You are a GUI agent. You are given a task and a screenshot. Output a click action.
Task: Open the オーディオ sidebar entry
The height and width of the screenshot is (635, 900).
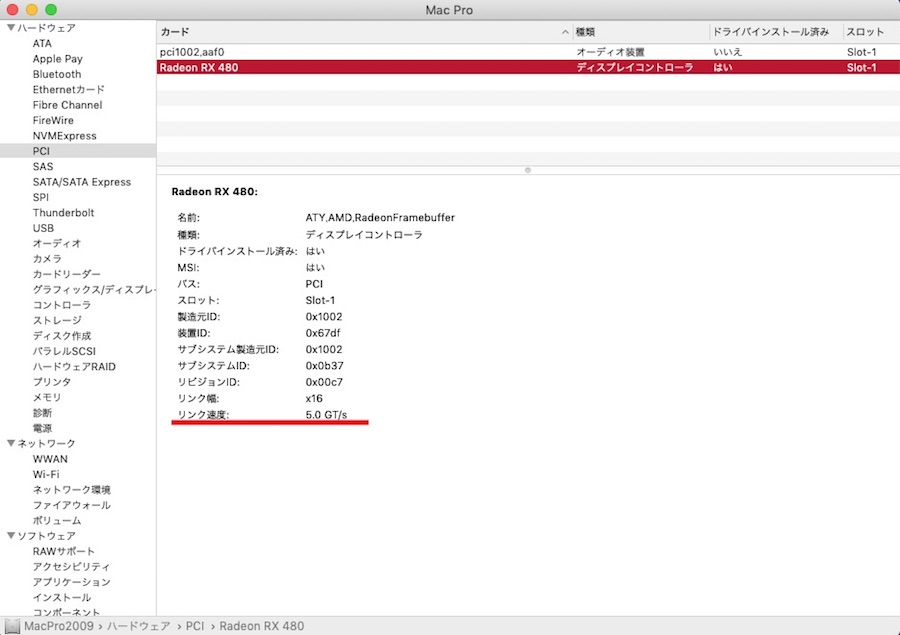[57, 243]
